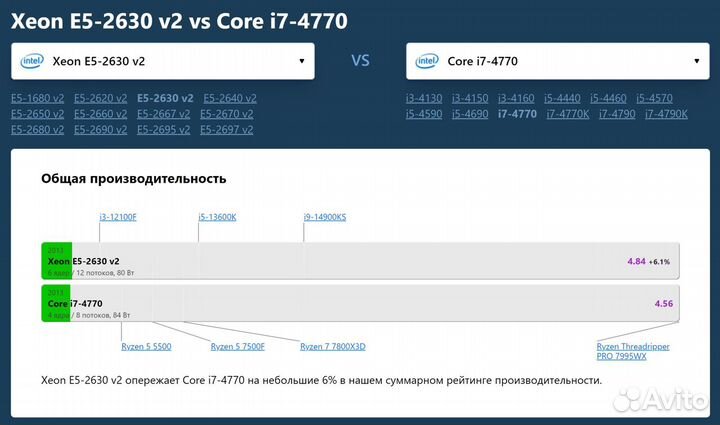Open the E5-2667 v2 link
This screenshot has width=720, height=425.
tap(163, 114)
